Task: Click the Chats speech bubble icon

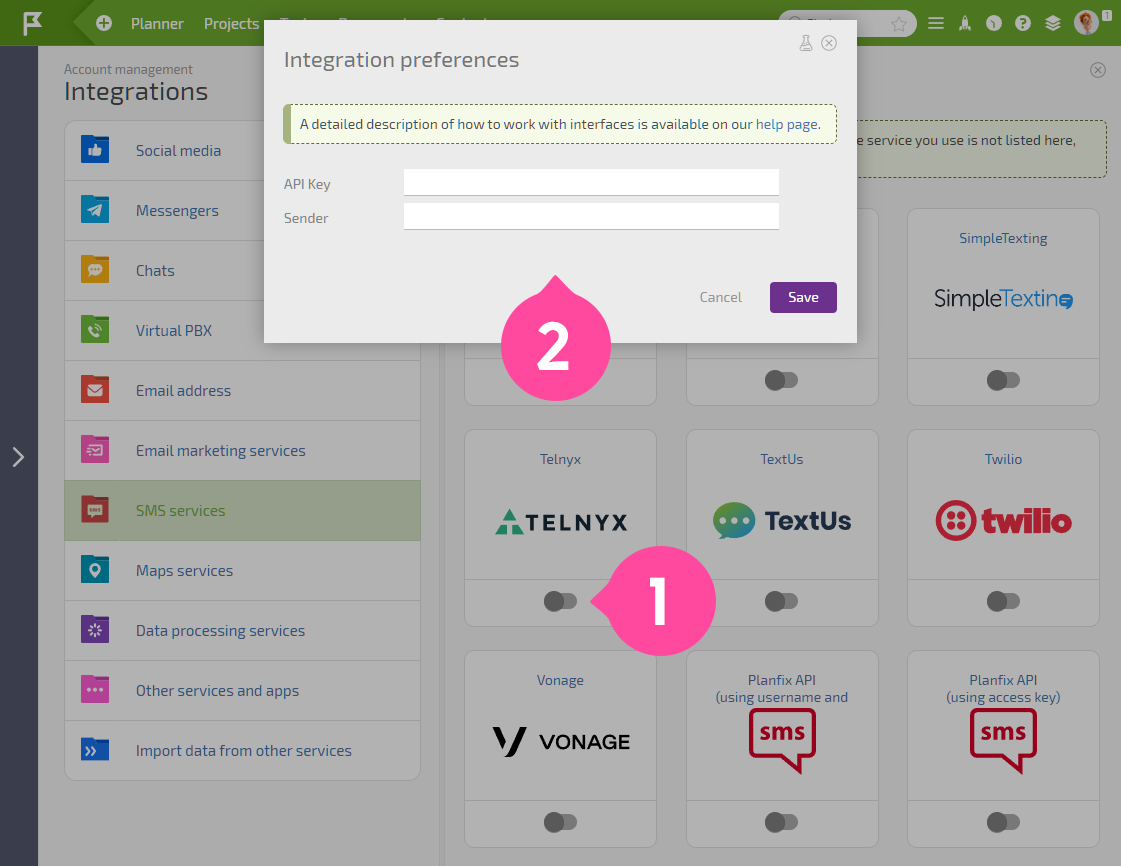Action: pyautogui.click(x=95, y=270)
